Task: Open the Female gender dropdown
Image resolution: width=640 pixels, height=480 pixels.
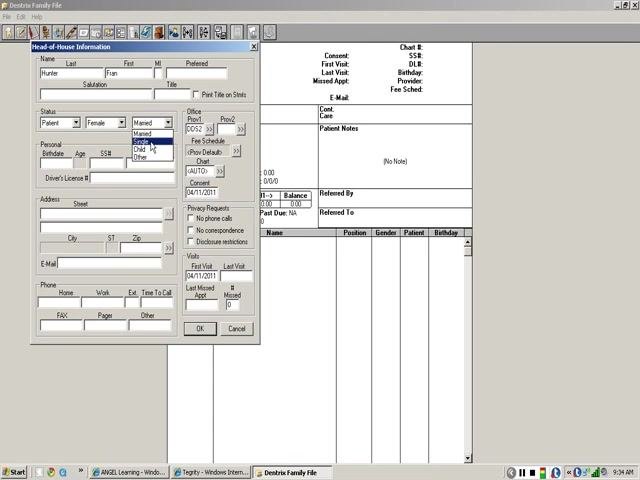Action: point(122,123)
